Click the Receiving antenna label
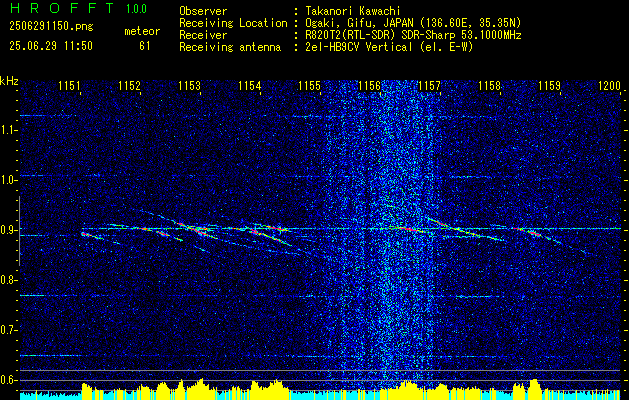Image resolution: width=629 pixels, height=400 pixels. pos(230,47)
